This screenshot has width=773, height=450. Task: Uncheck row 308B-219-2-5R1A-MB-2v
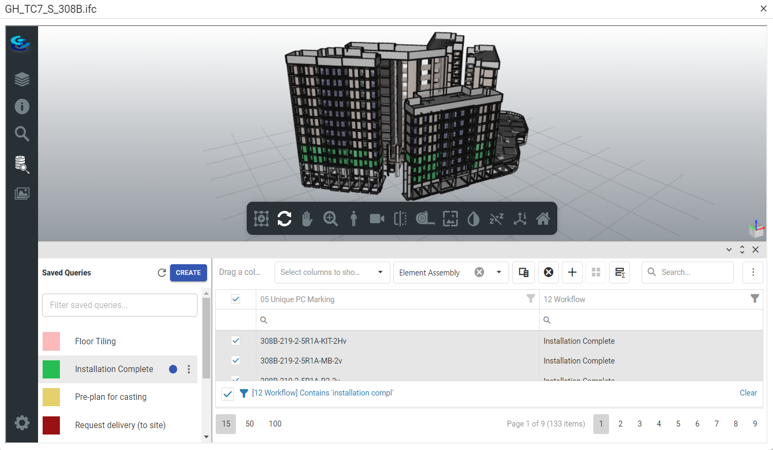236,360
